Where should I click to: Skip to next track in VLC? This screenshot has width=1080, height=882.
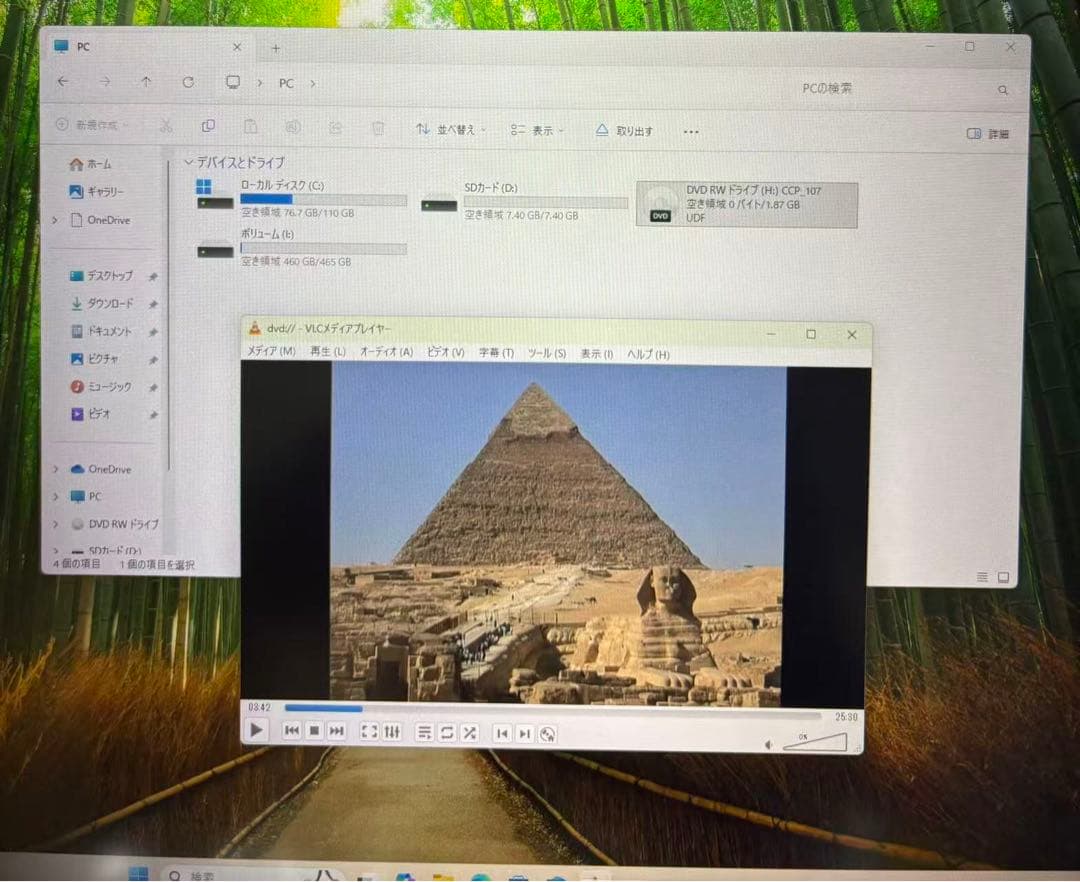337,732
